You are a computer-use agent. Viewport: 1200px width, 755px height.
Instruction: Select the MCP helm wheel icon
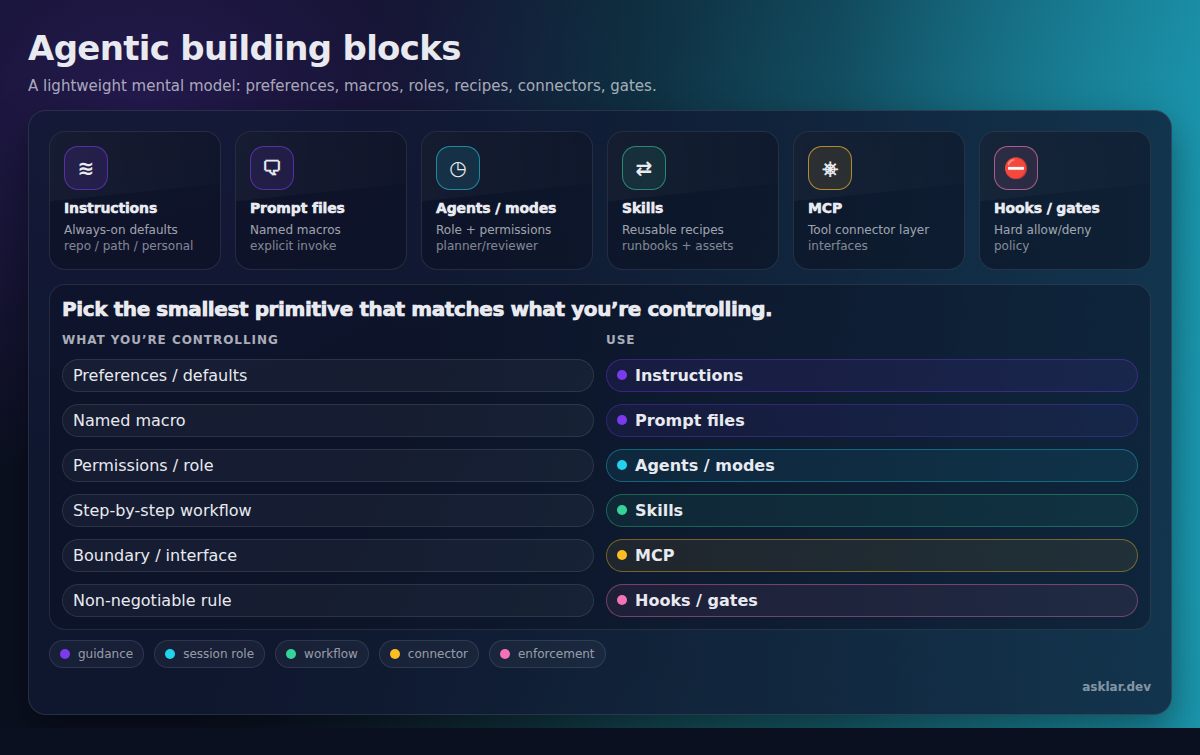830,168
